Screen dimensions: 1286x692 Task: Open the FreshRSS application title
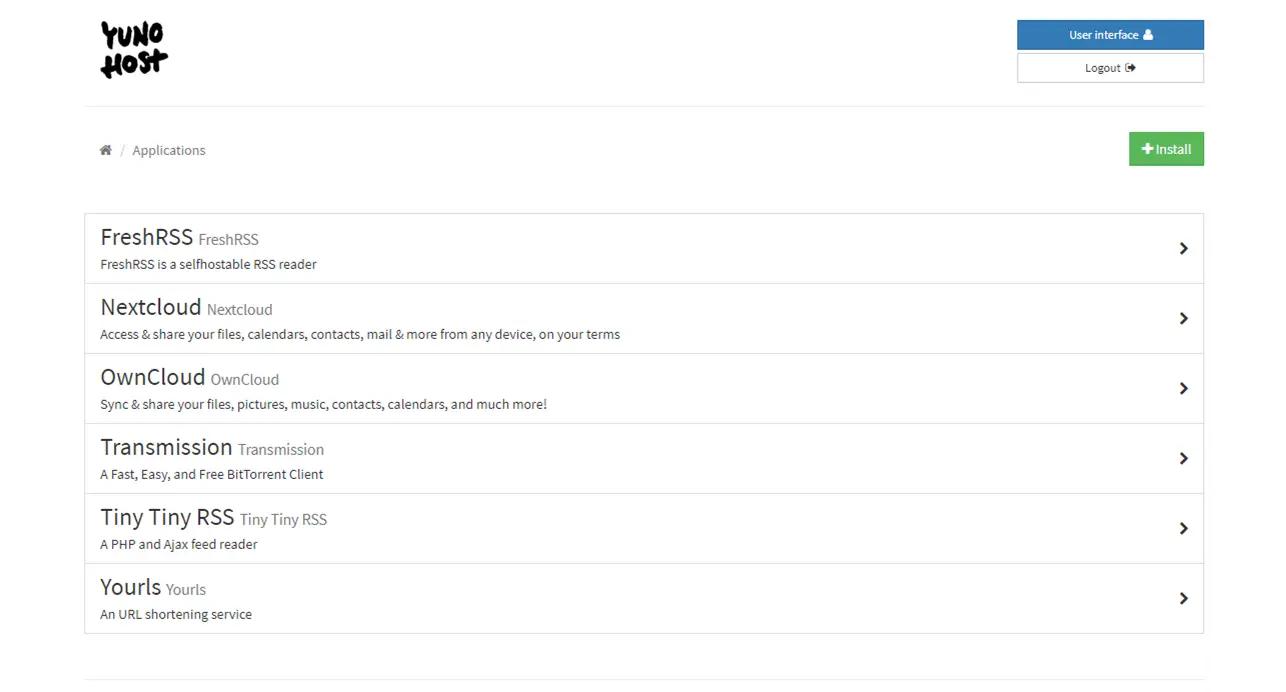[147, 238]
